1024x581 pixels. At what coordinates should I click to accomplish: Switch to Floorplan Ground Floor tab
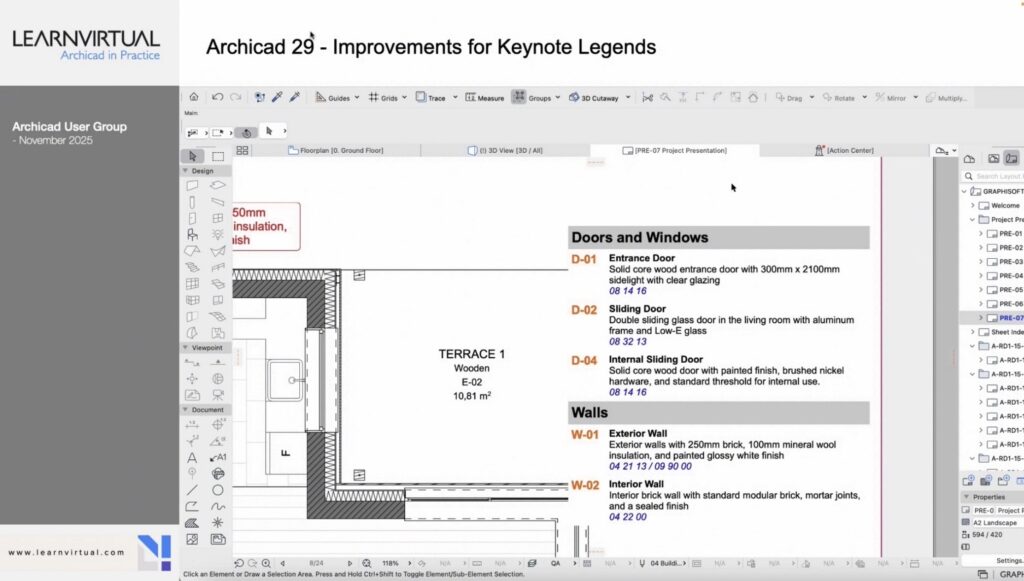tap(336, 150)
